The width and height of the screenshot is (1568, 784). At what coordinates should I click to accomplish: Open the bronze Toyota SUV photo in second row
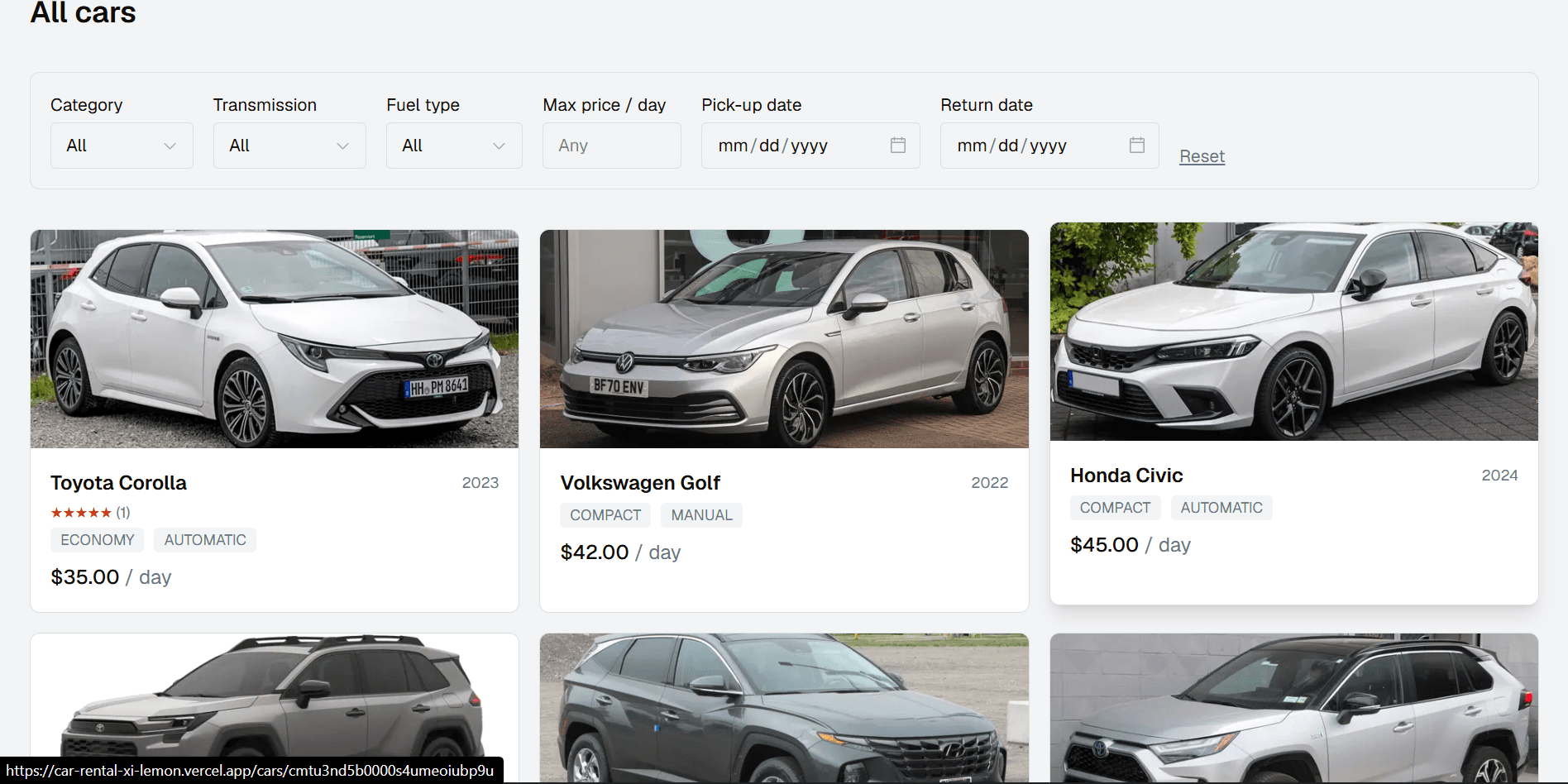click(275, 709)
